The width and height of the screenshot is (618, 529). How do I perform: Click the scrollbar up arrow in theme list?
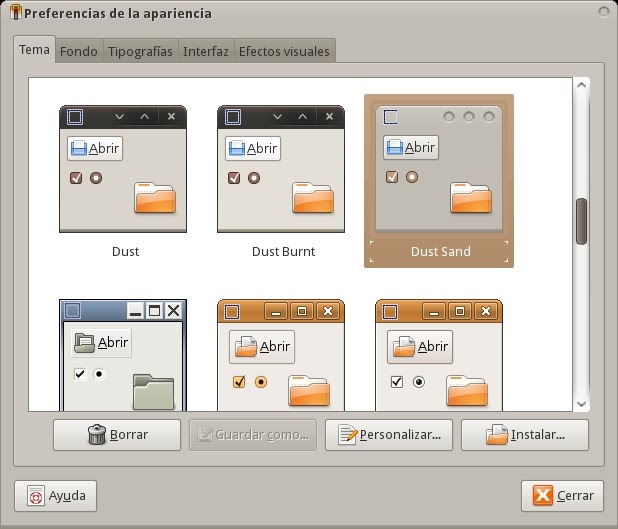click(x=581, y=85)
